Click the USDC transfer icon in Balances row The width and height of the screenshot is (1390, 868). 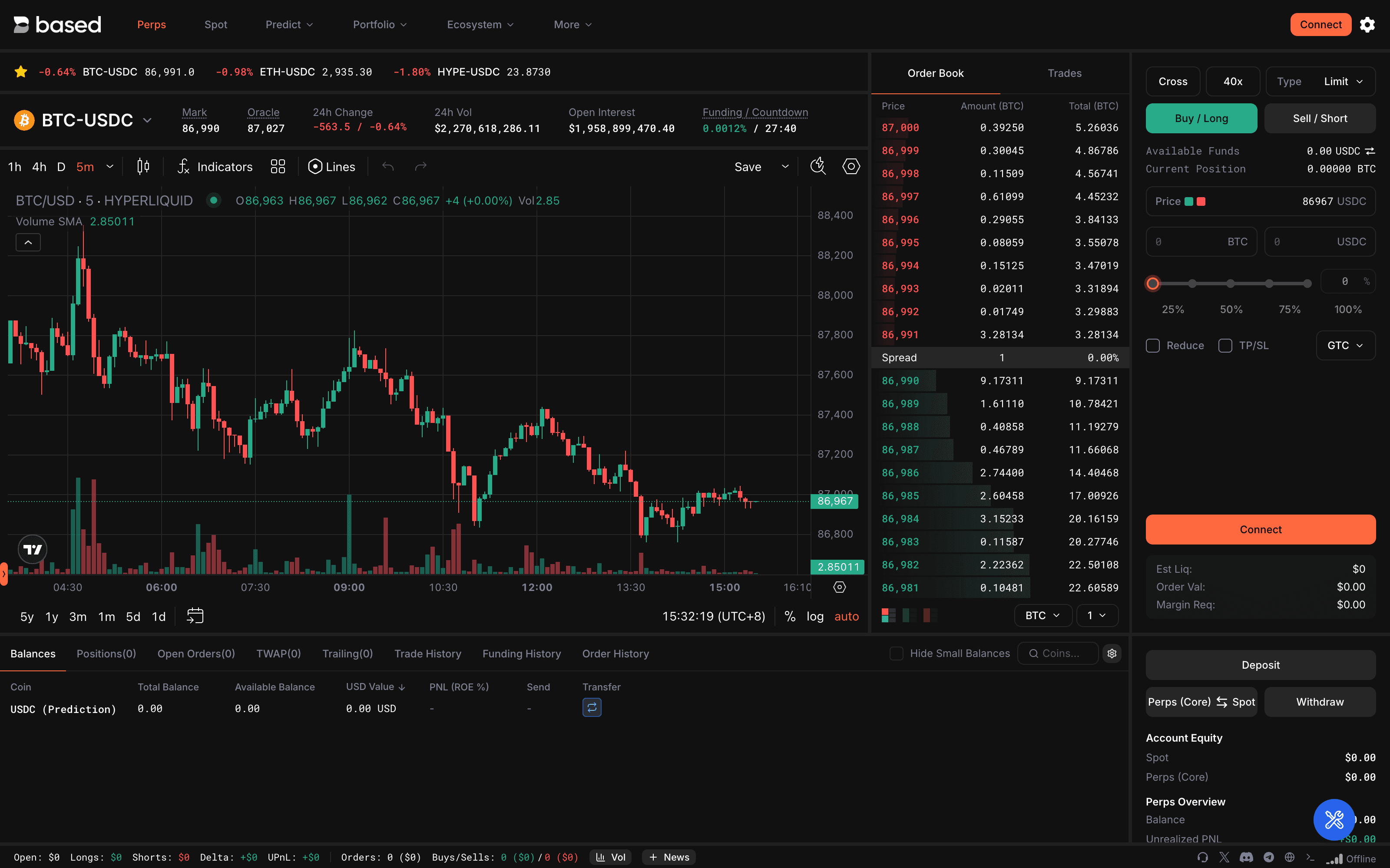pyautogui.click(x=592, y=708)
